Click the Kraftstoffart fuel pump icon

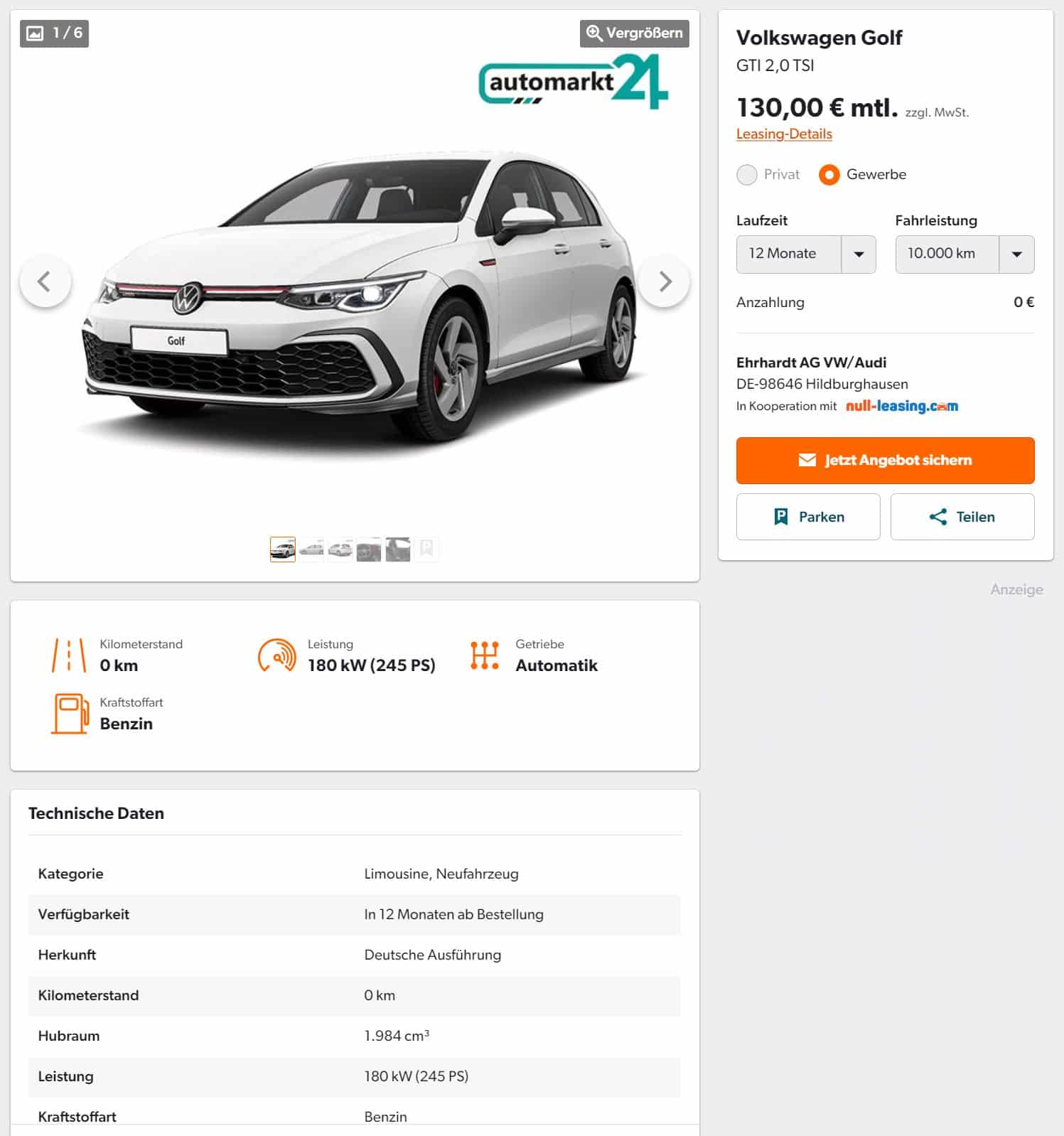pyautogui.click(x=70, y=713)
